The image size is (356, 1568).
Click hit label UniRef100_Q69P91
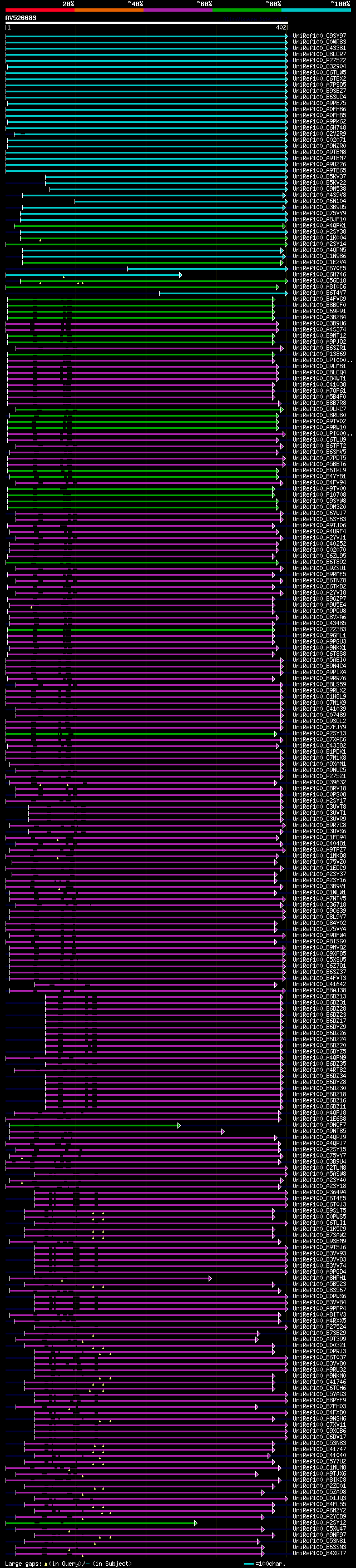319,311
